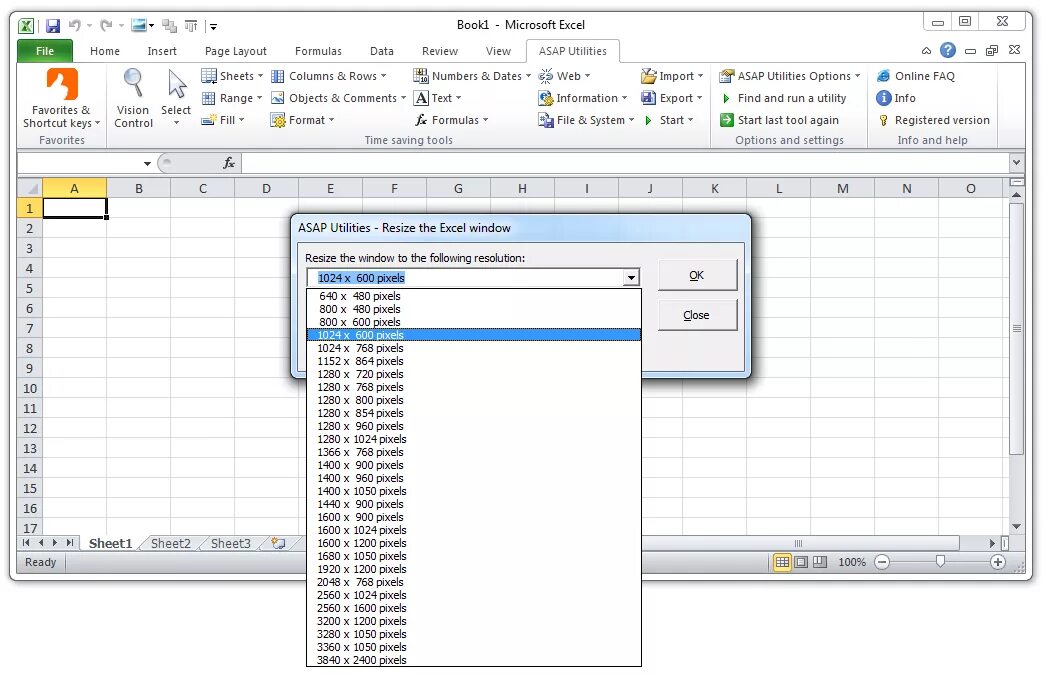
Task: Click Start last tool again
Action: coord(779,120)
